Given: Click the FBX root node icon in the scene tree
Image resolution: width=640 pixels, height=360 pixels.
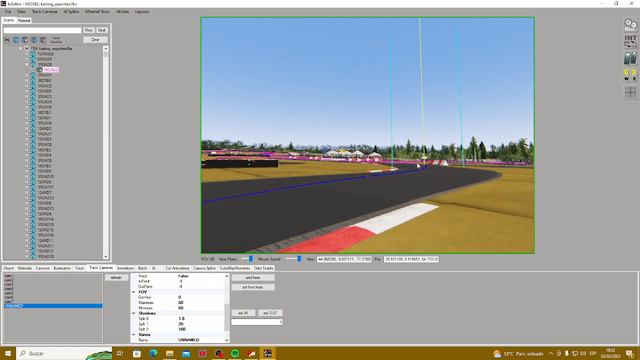Looking at the screenshot, I should coord(27,48).
